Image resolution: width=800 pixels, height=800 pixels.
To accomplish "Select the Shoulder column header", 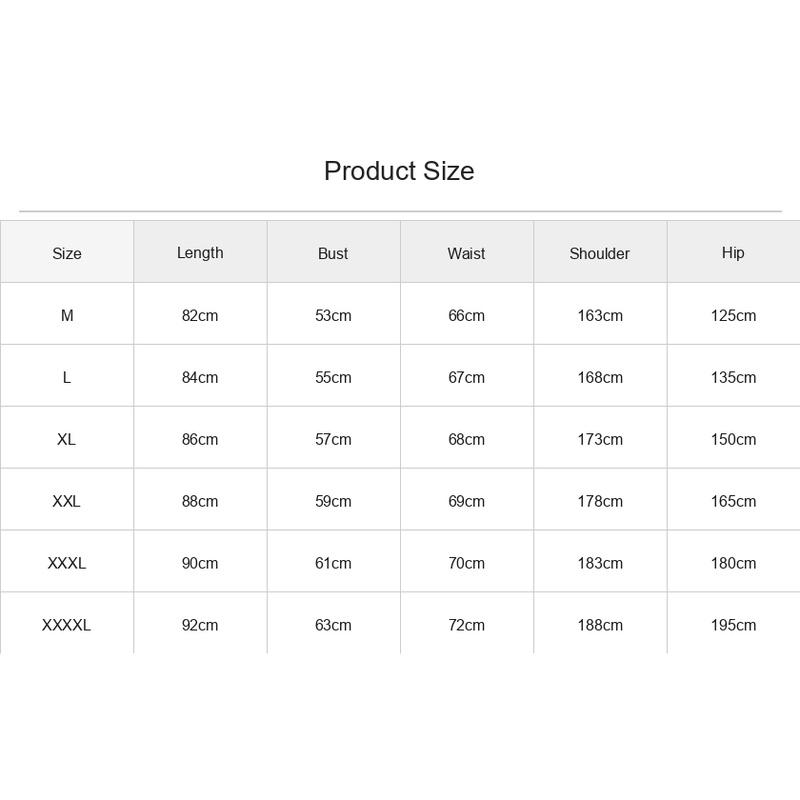I will pos(599,254).
